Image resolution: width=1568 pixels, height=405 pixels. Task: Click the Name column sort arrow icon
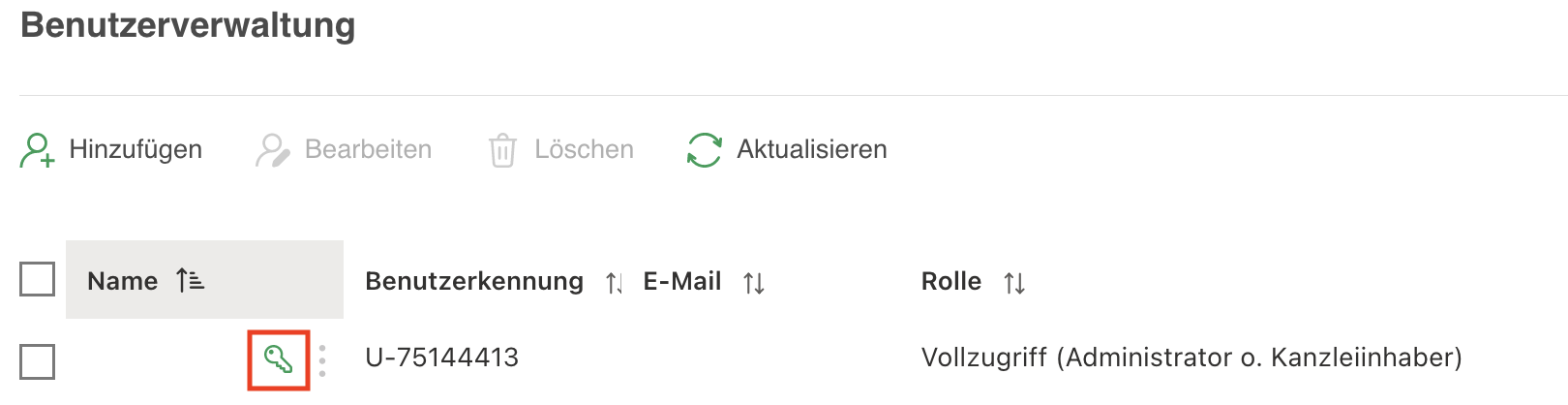190,281
